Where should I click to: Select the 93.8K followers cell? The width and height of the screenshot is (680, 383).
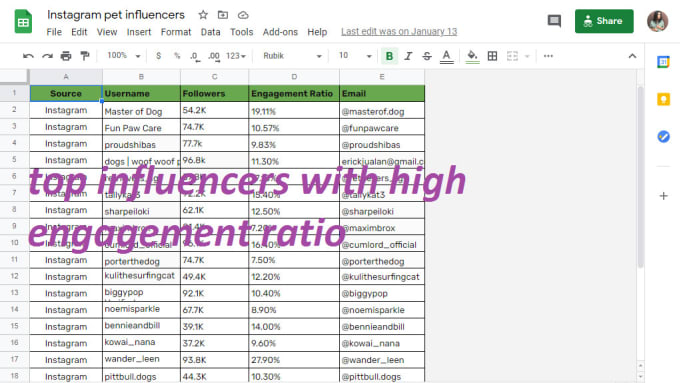pos(214,360)
